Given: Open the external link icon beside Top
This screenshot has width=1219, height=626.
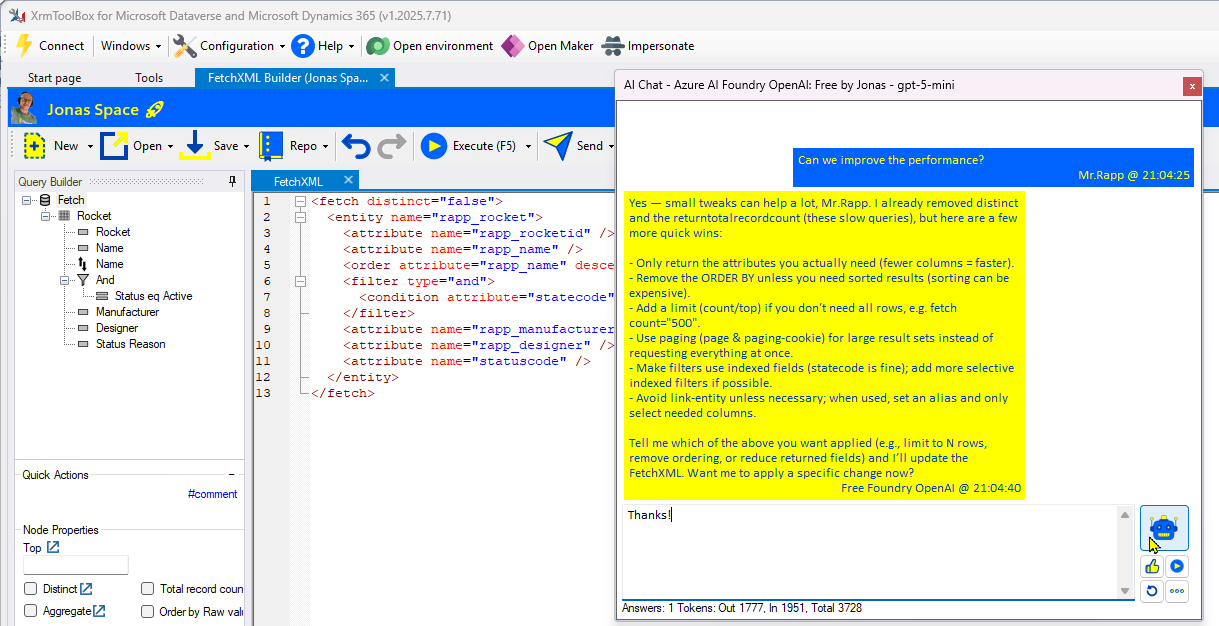Looking at the screenshot, I should tap(53, 547).
